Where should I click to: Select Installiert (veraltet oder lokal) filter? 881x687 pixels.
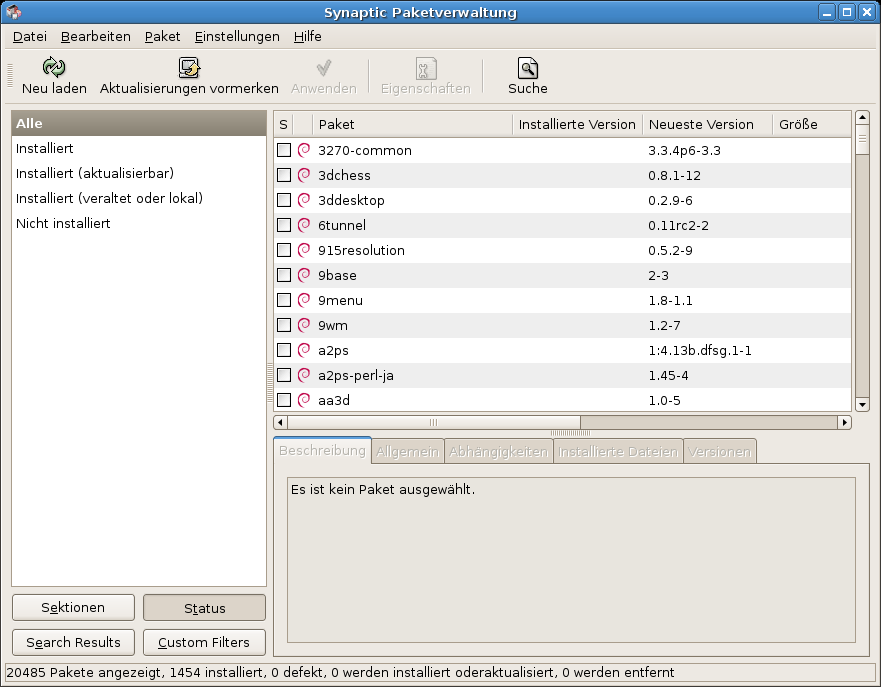point(139,198)
